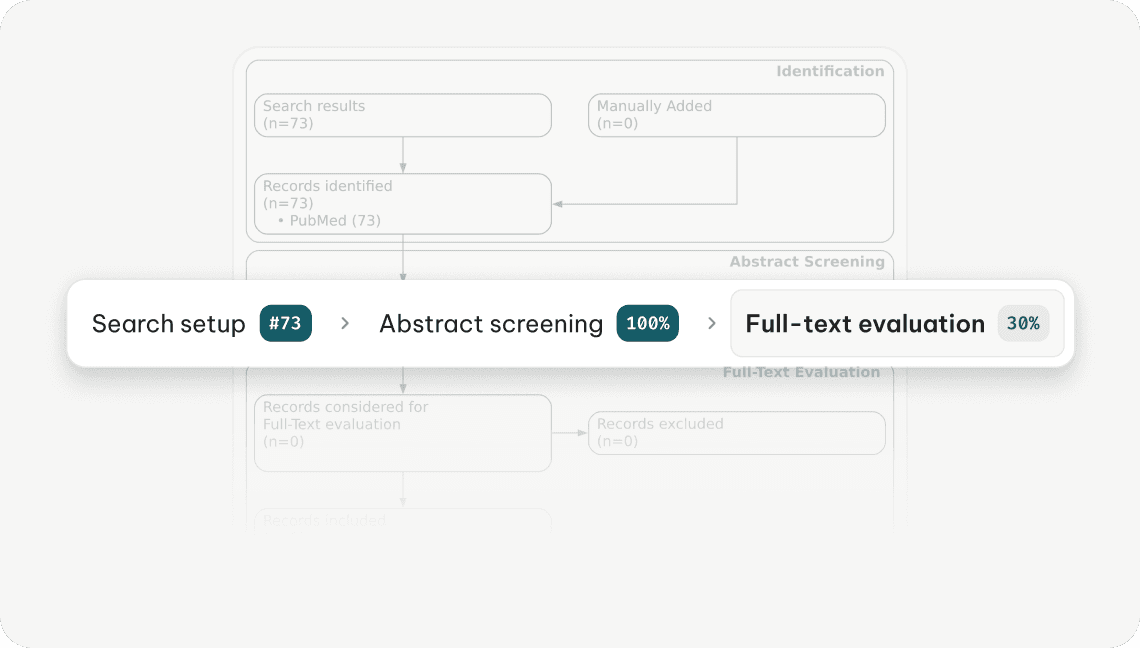
Task: Click chevron between Search setup and Abstract screening
Action: pos(345,324)
